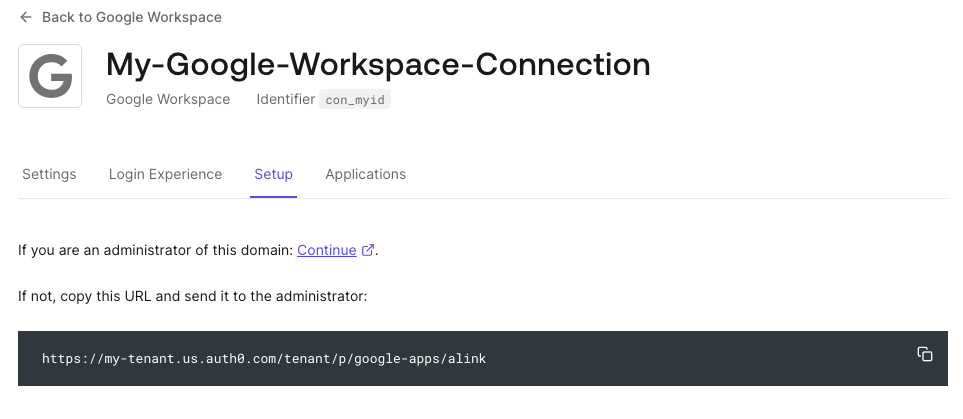Viewport: 963px width, 419px height.
Task: Follow the Continue link
Action: pos(327,250)
